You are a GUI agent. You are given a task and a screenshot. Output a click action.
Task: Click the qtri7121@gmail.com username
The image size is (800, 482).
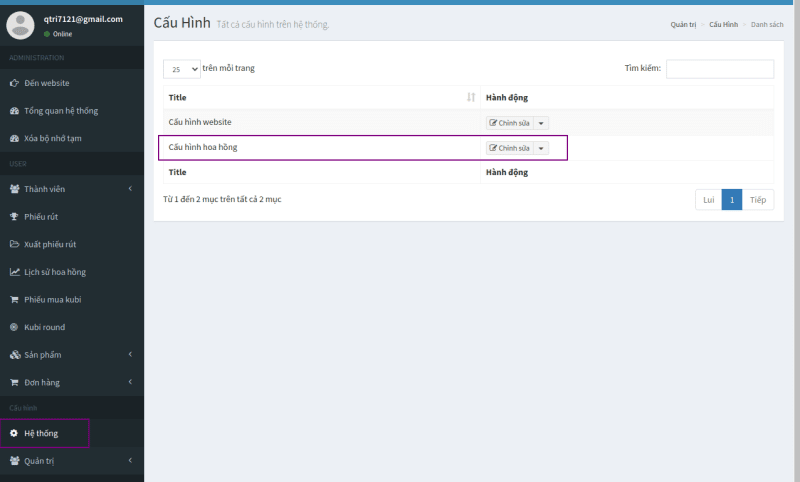(x=83, y=19)
